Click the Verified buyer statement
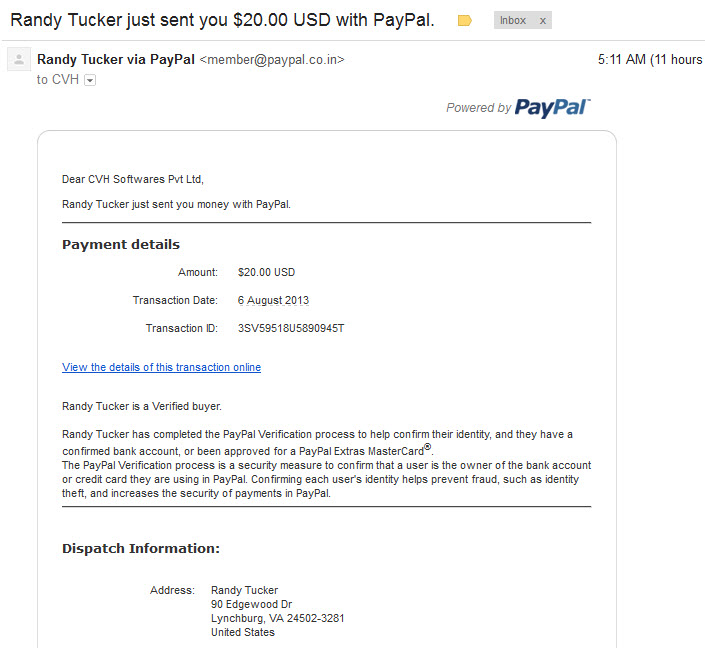This screenshot has width=705, height=648. (x=142, y=406)
